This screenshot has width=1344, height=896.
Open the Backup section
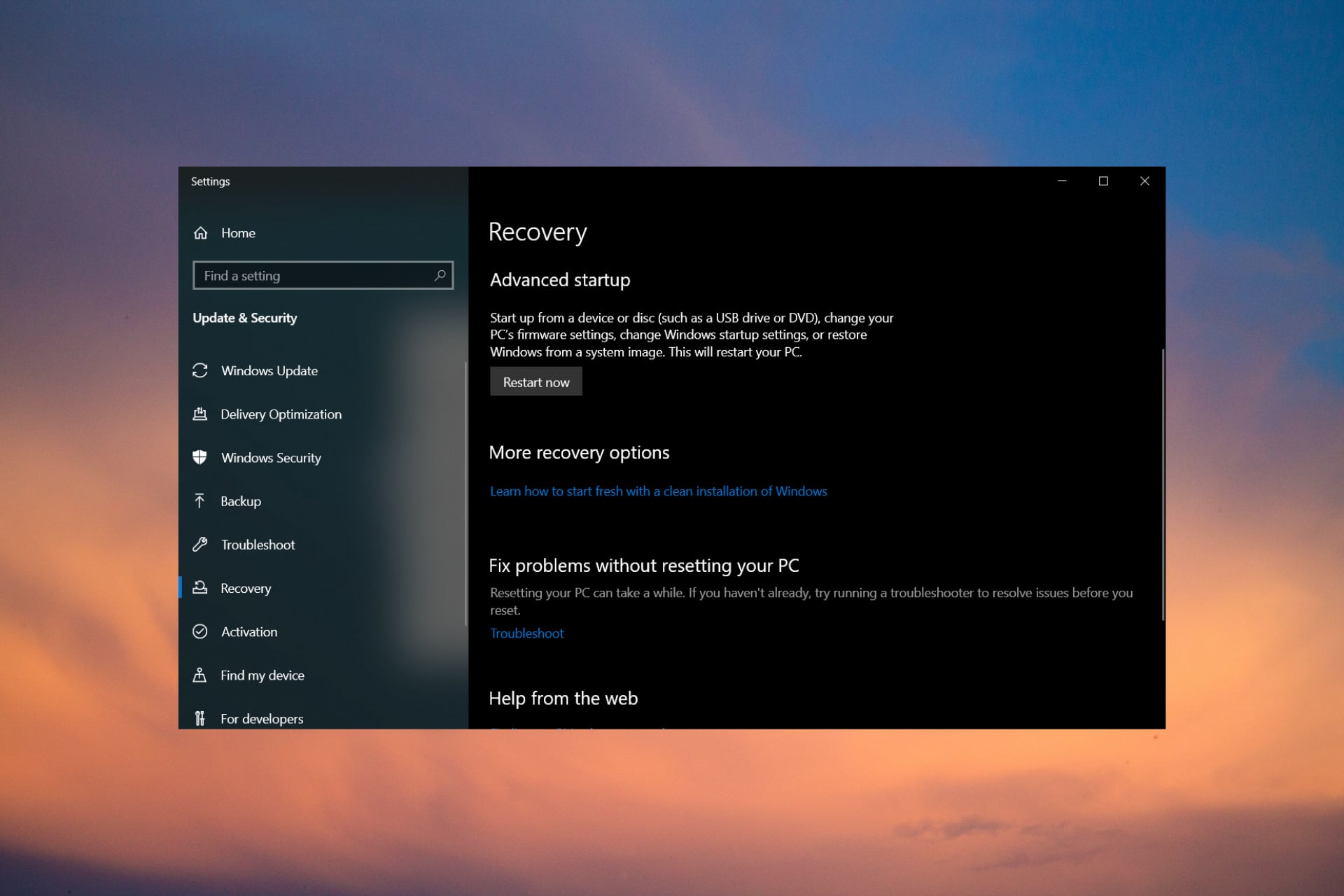tap(241, 501)
